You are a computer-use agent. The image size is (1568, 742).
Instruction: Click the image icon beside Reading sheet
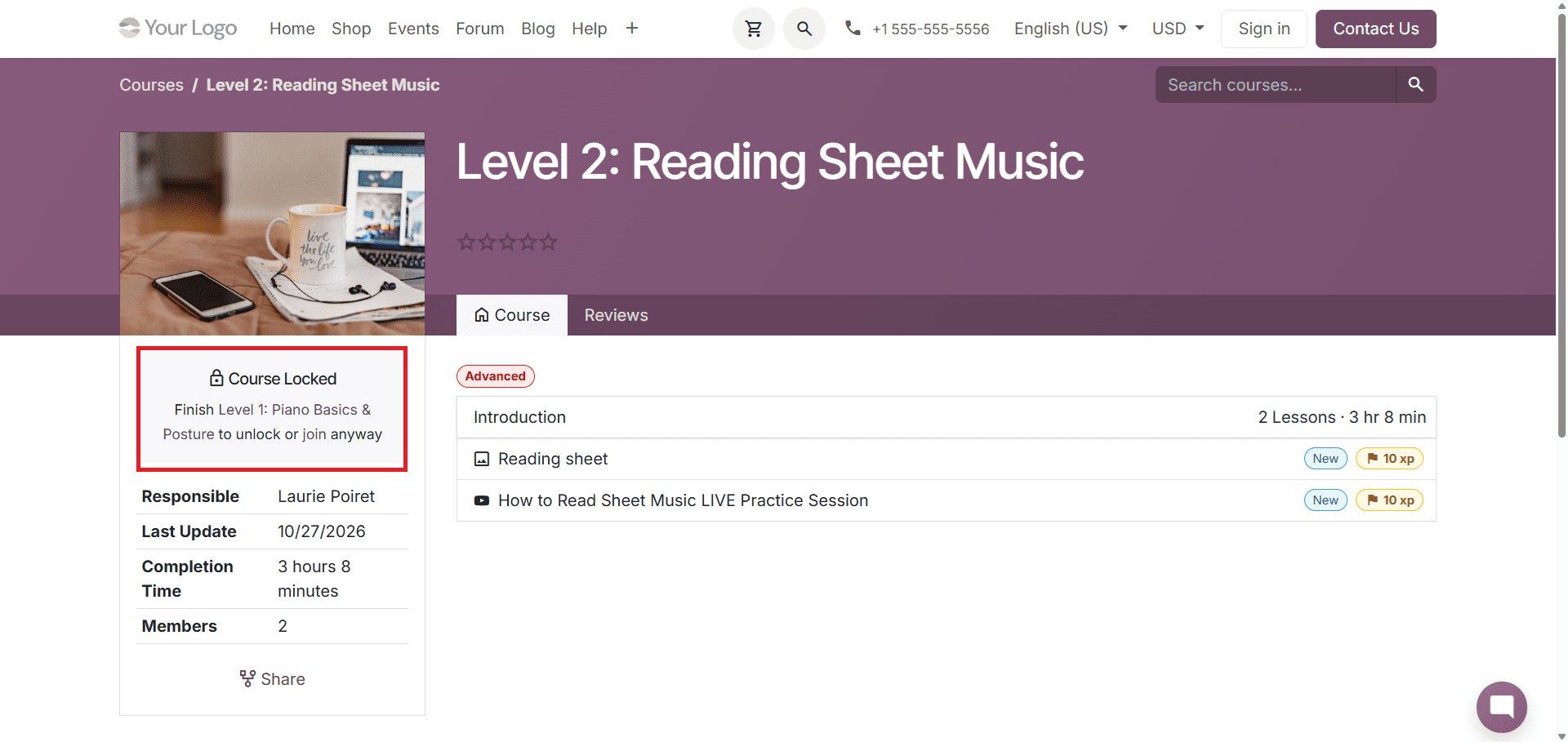point(482,459)
